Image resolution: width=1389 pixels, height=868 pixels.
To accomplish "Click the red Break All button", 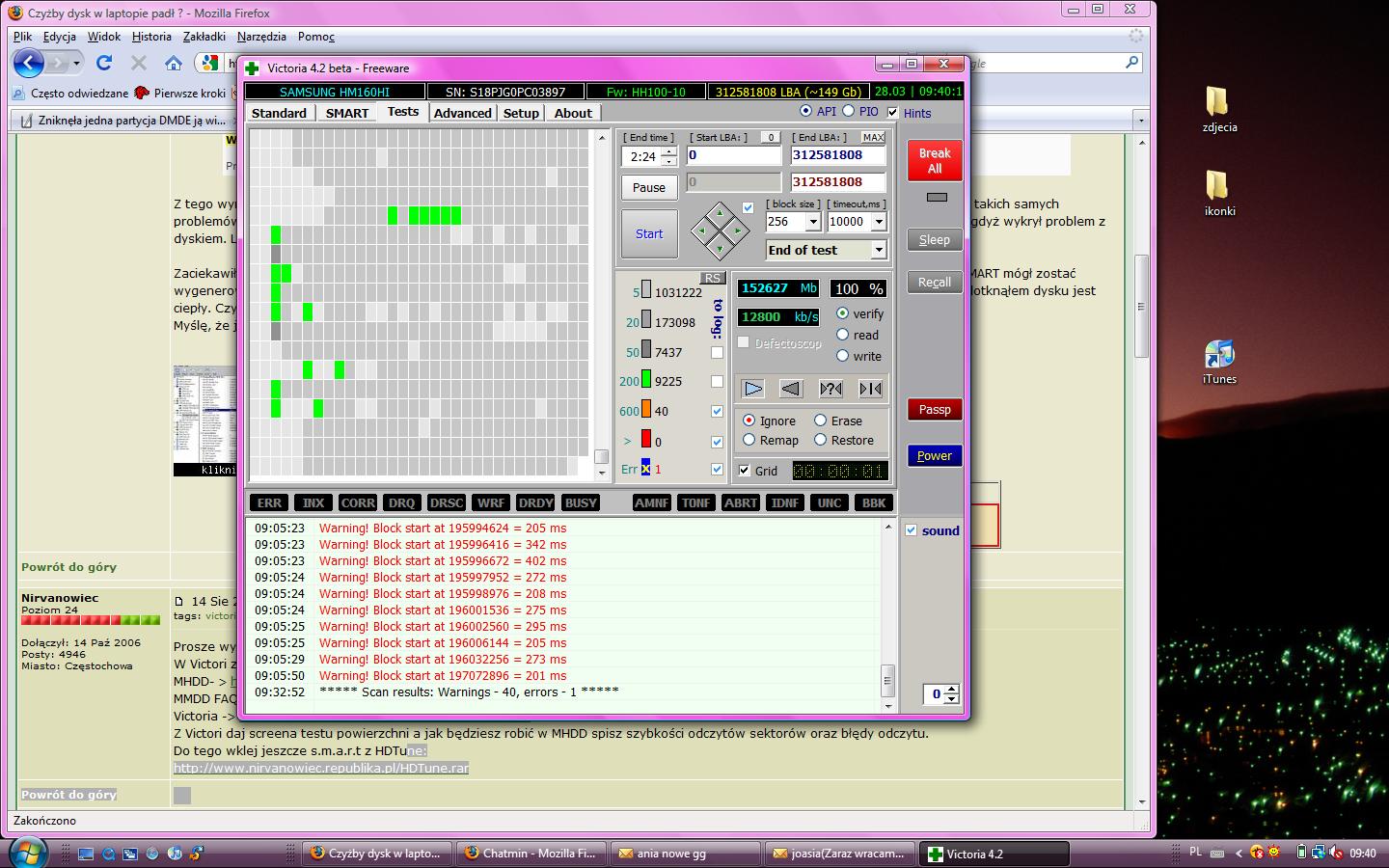I will coord(935,160).
